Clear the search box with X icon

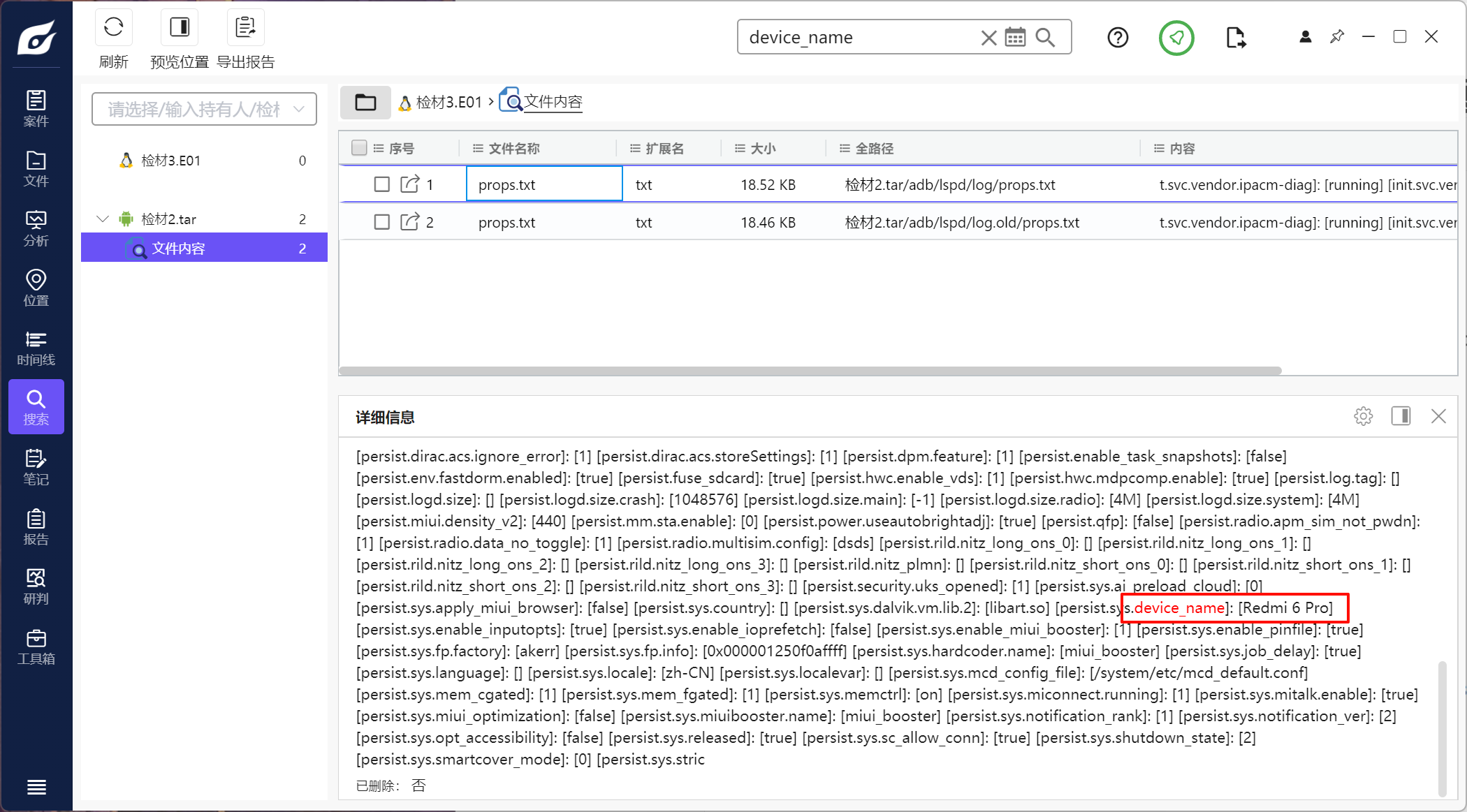click(x=988, y=37)
